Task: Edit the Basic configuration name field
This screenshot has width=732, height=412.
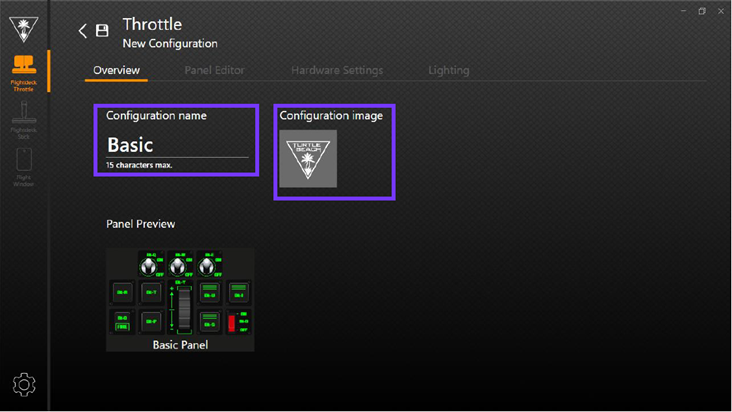Action: (x=177, y=145)
